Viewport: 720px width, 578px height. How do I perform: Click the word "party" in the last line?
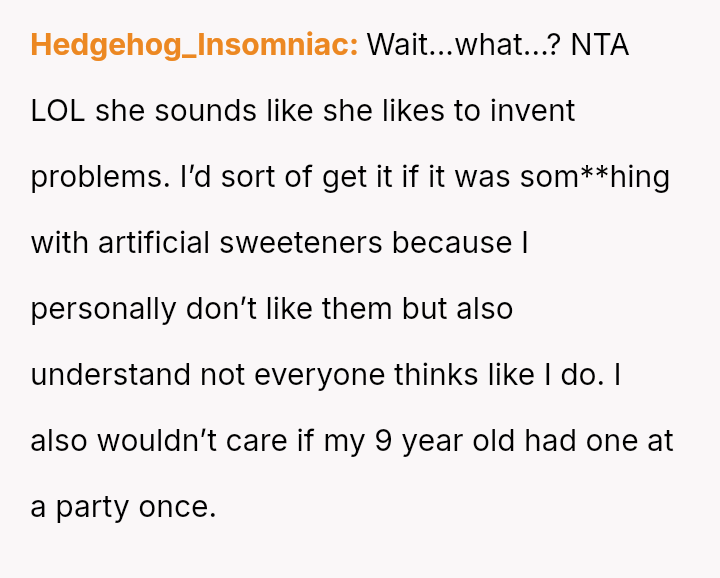[89, 507]
